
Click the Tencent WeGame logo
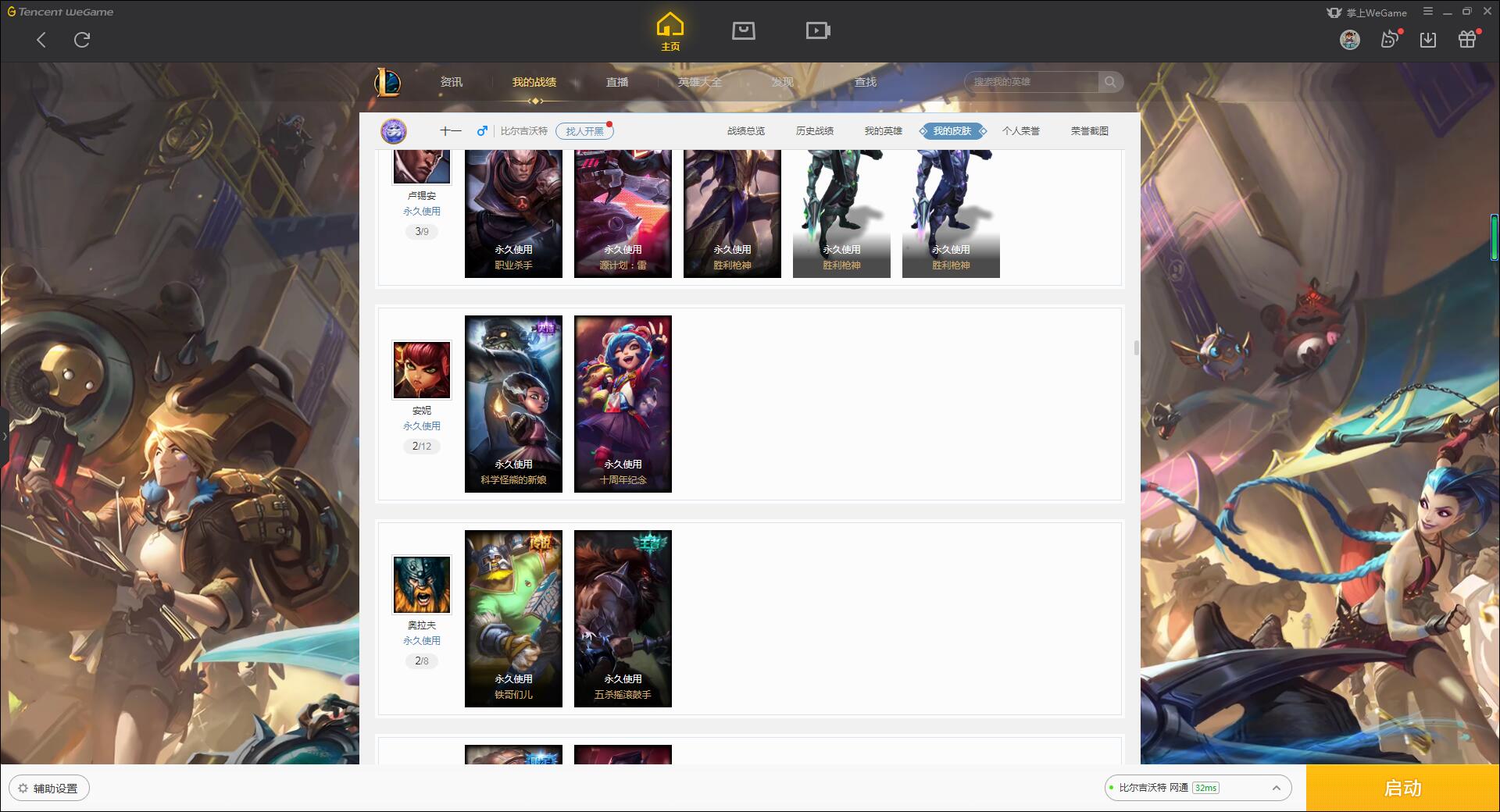coord(60,12)
